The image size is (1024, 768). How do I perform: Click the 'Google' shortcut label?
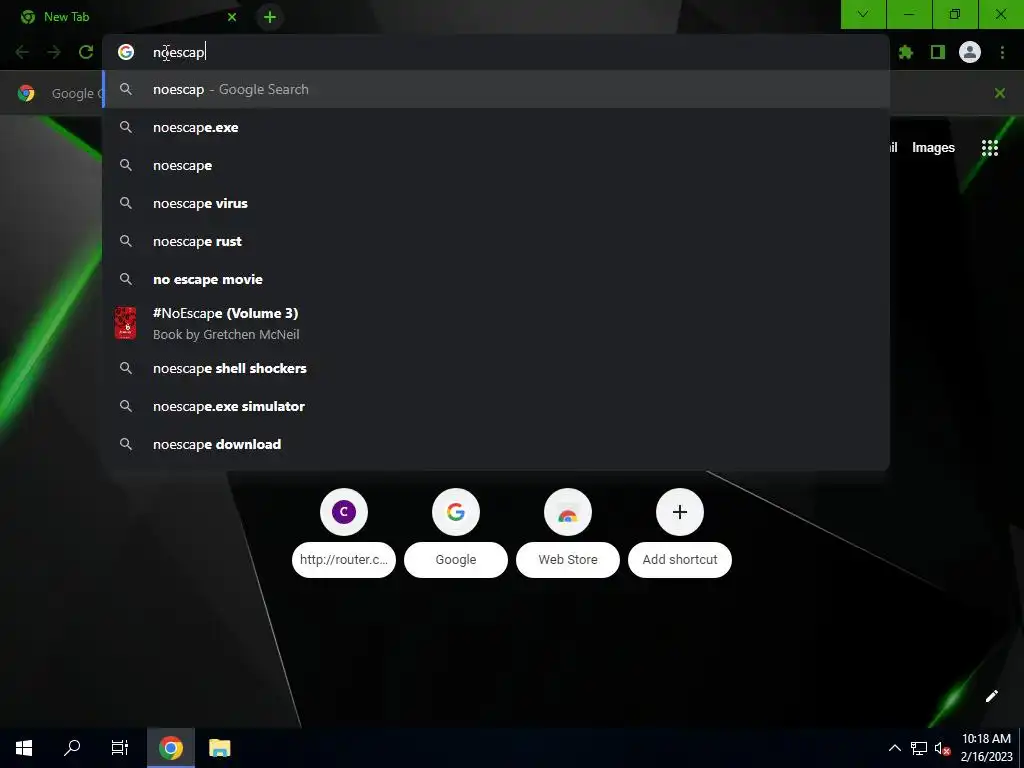[x=456, y=560]
